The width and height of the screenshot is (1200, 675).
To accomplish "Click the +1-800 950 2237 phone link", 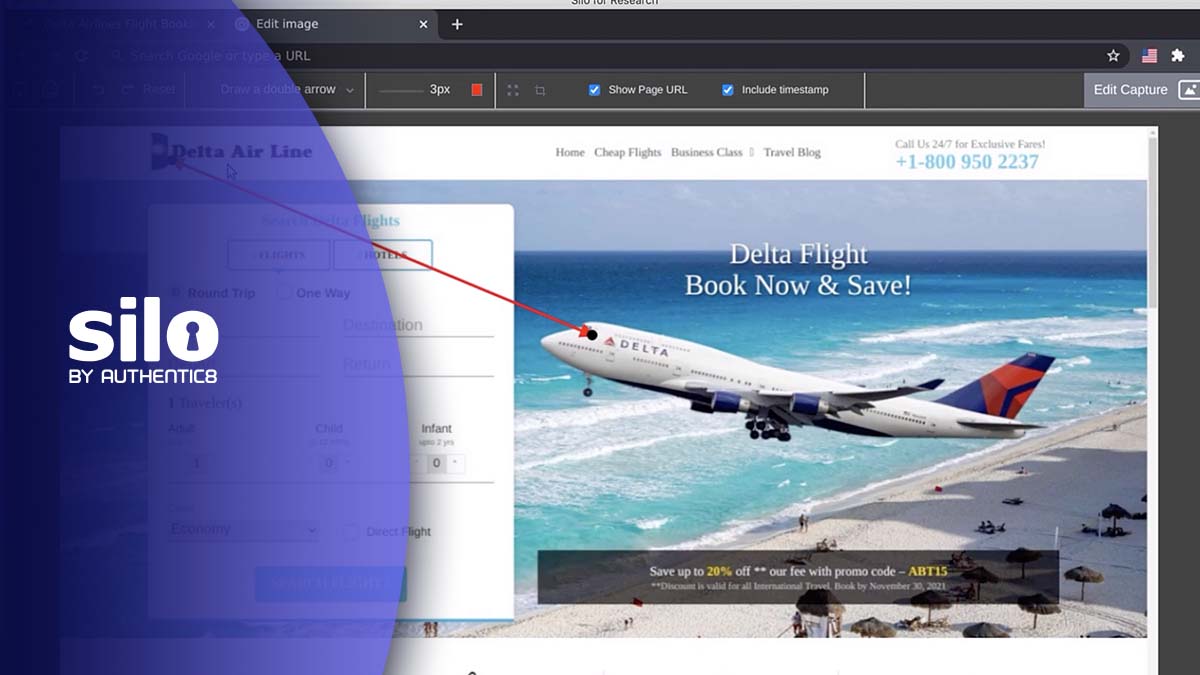I will [967, 162].
